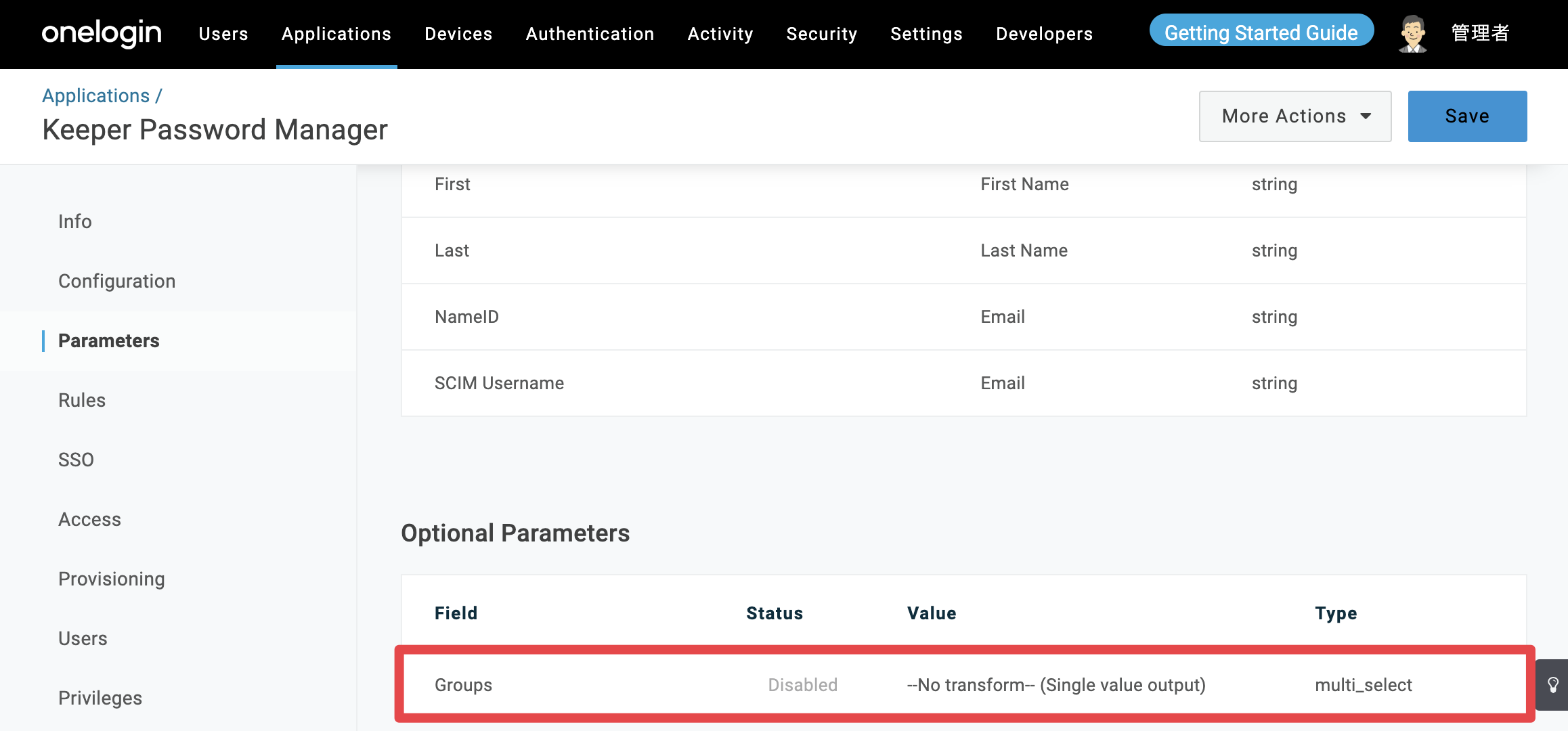Click the Save button
The width and height of the screenshot is (1568, 731).
point(1467,116)
